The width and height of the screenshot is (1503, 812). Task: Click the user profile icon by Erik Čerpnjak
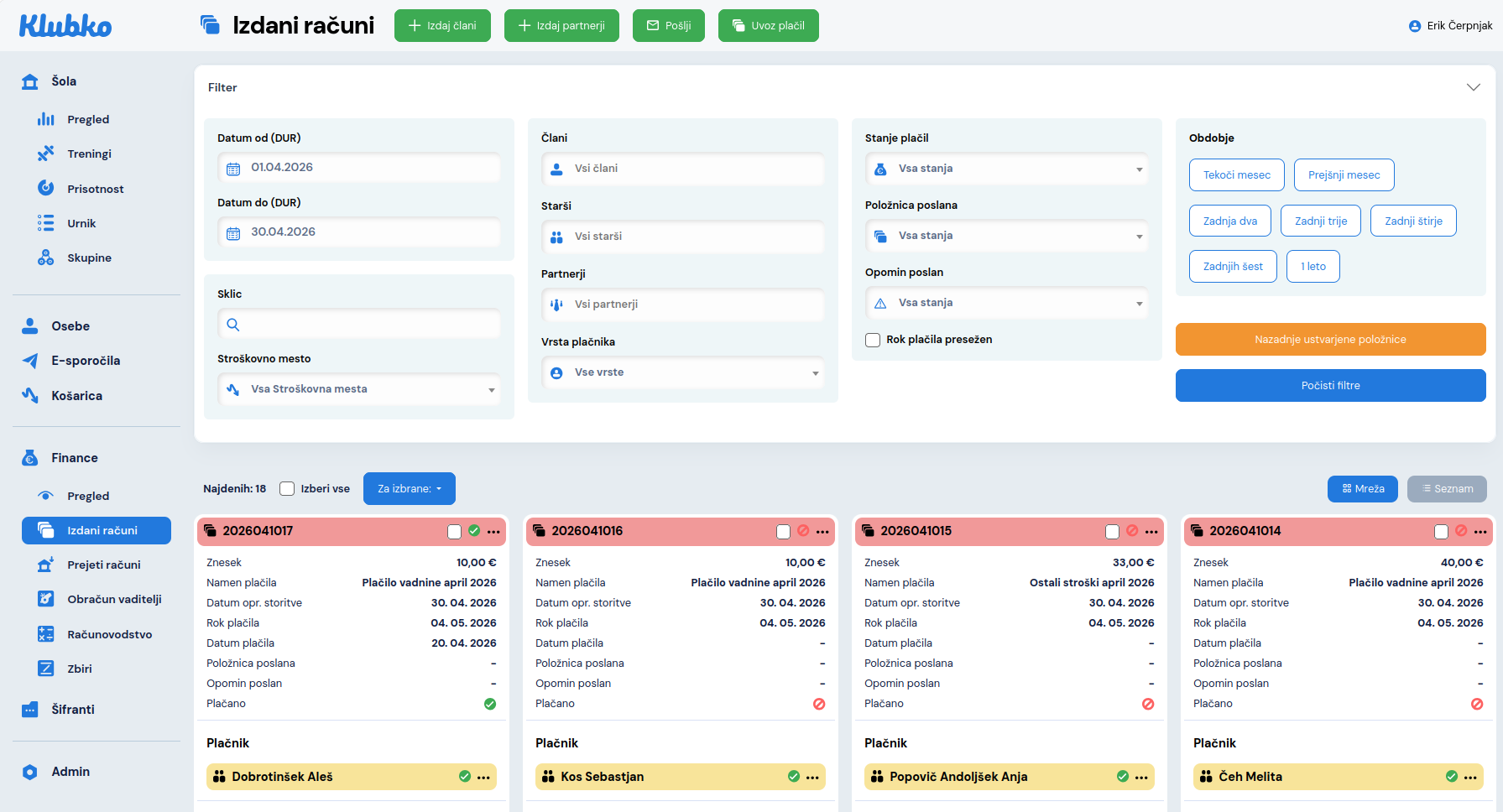click(x=1415, y=26)
